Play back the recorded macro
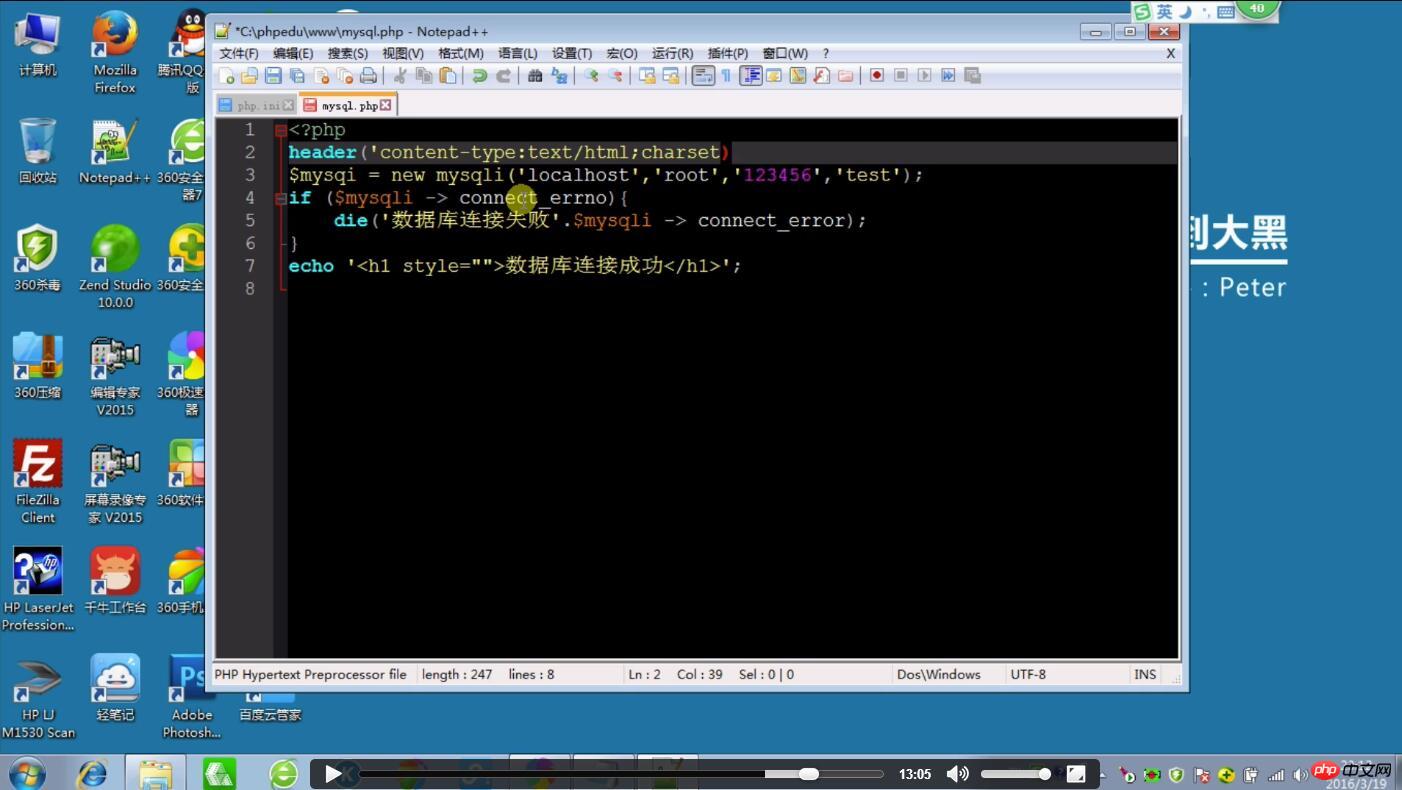 (925, 75)
